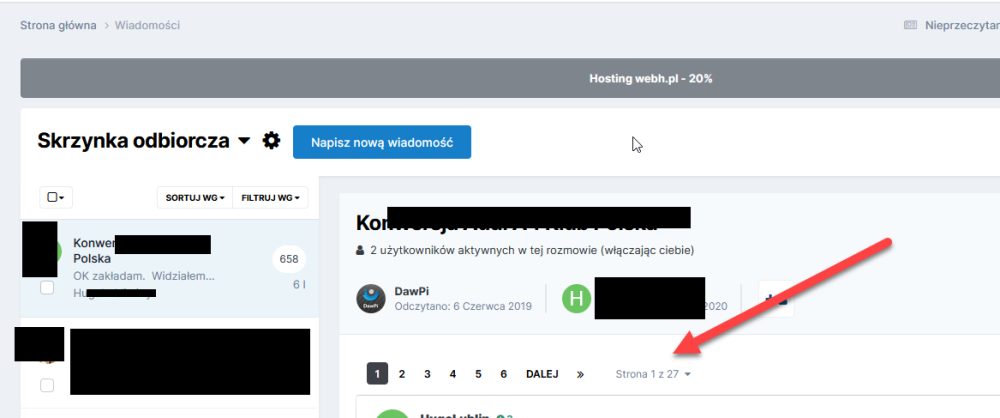Tick the checkbox of the second conversation

click(46, 385)
